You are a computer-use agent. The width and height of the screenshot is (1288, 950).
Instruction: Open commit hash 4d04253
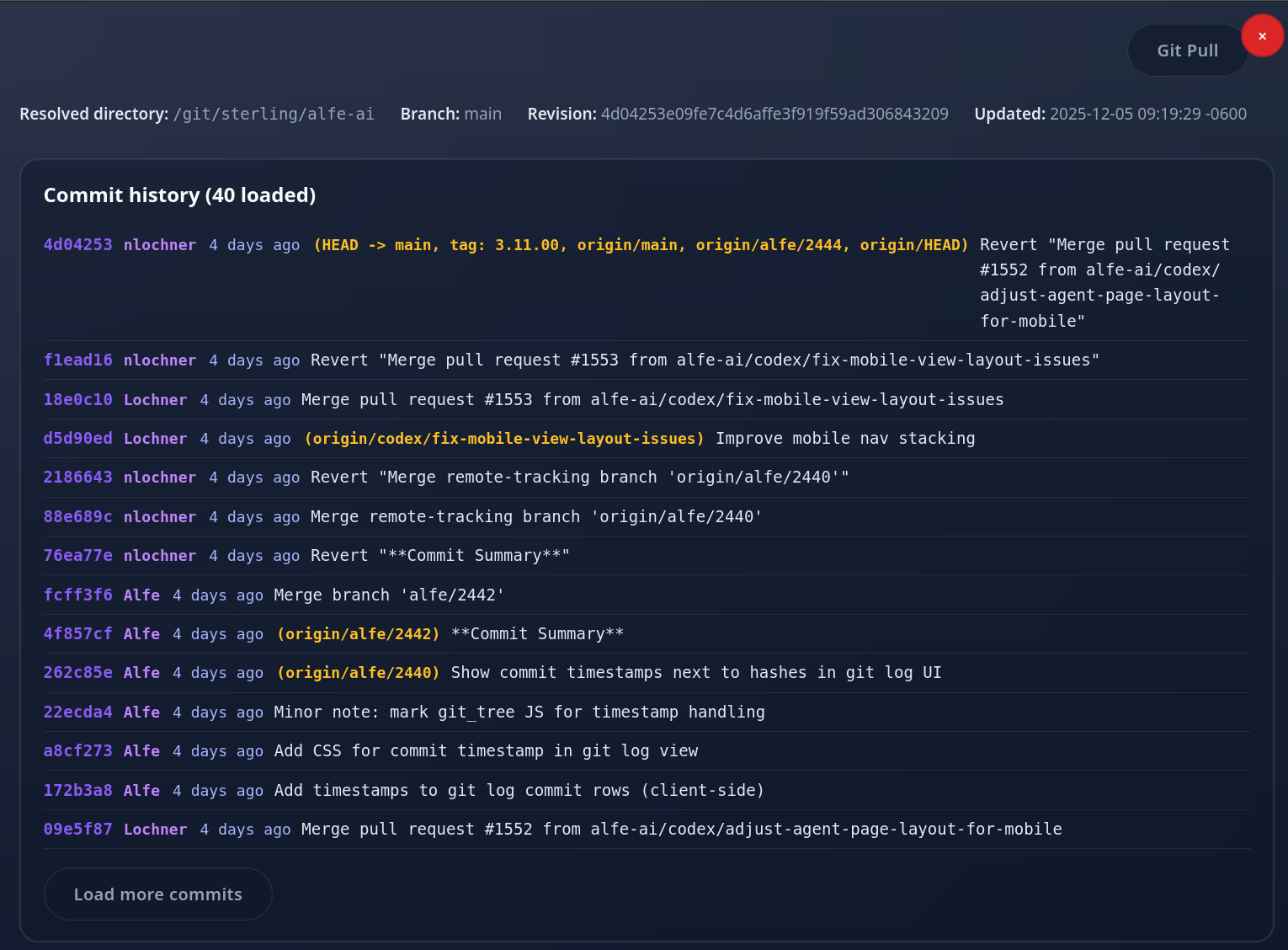click(77, 245)
